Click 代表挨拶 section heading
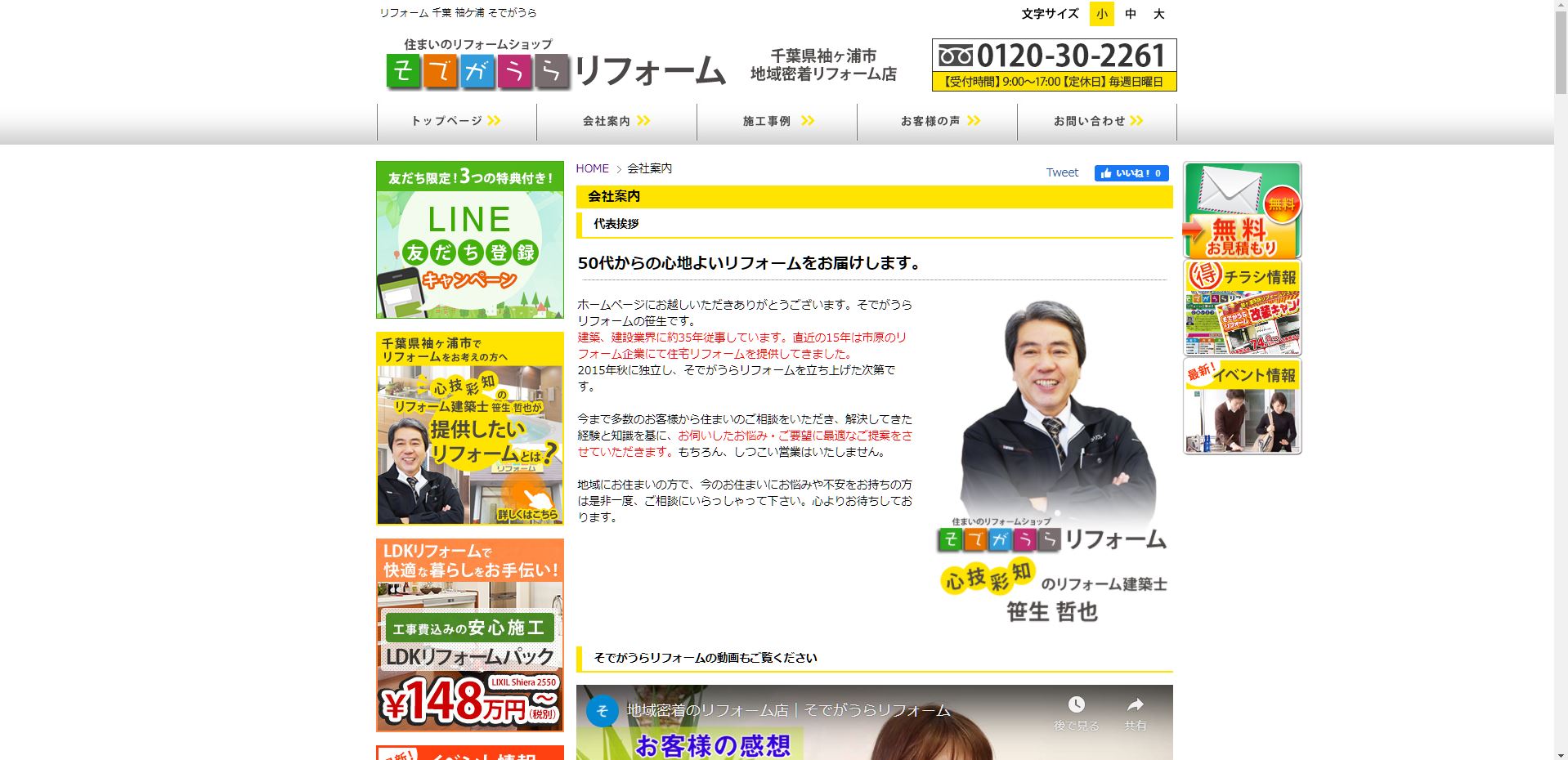The image size is (1568, 760). pos(616,224)
